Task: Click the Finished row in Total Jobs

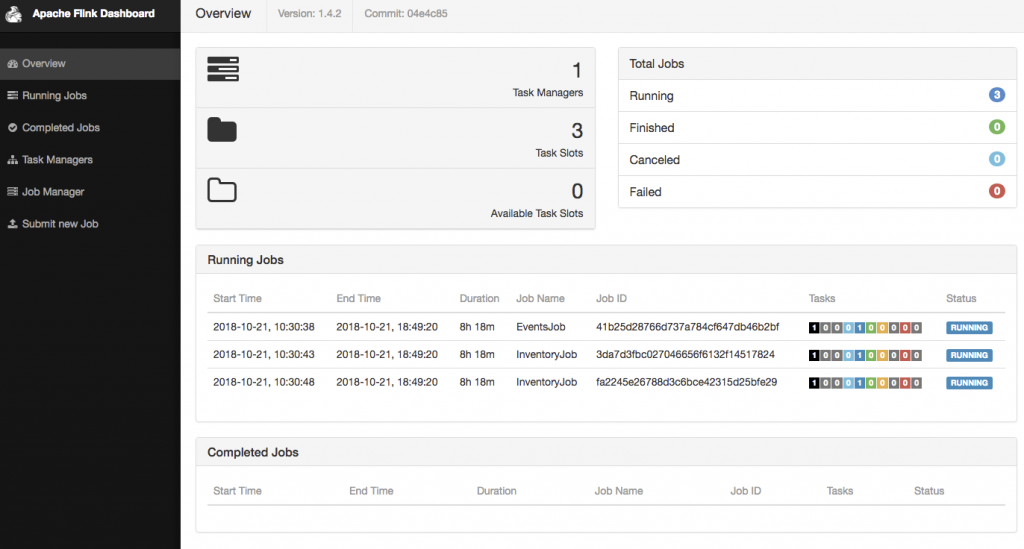Action: coord(817,127)
